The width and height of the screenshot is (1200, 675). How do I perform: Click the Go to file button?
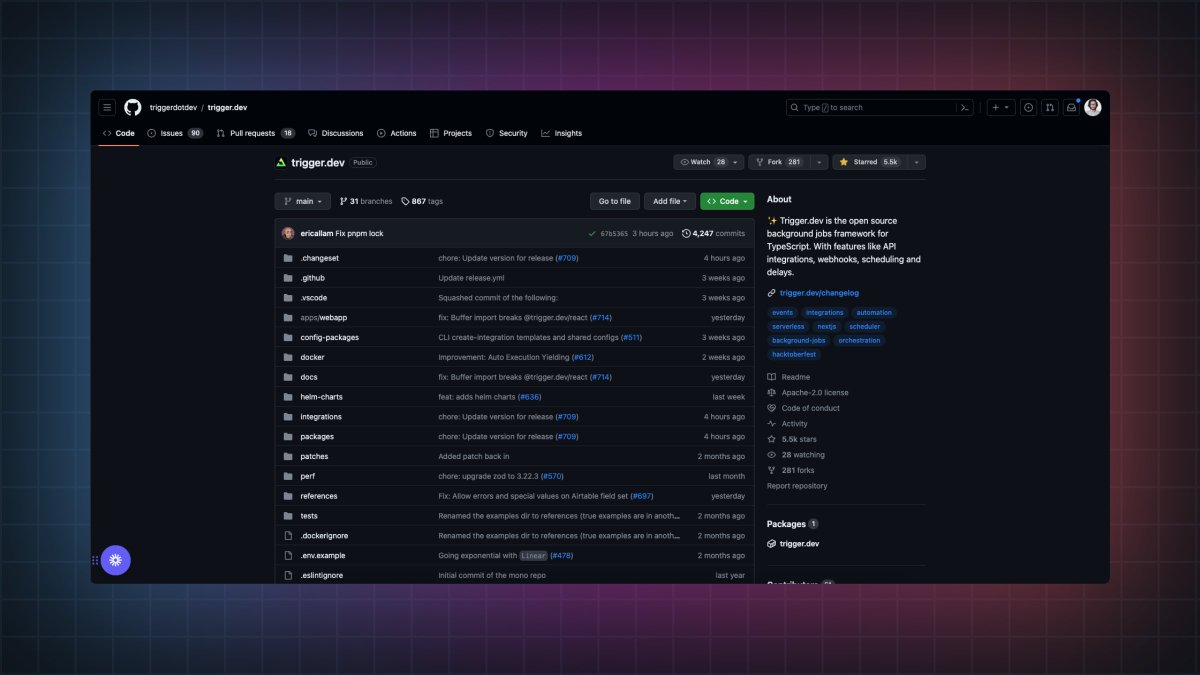(x=615, y=201)
